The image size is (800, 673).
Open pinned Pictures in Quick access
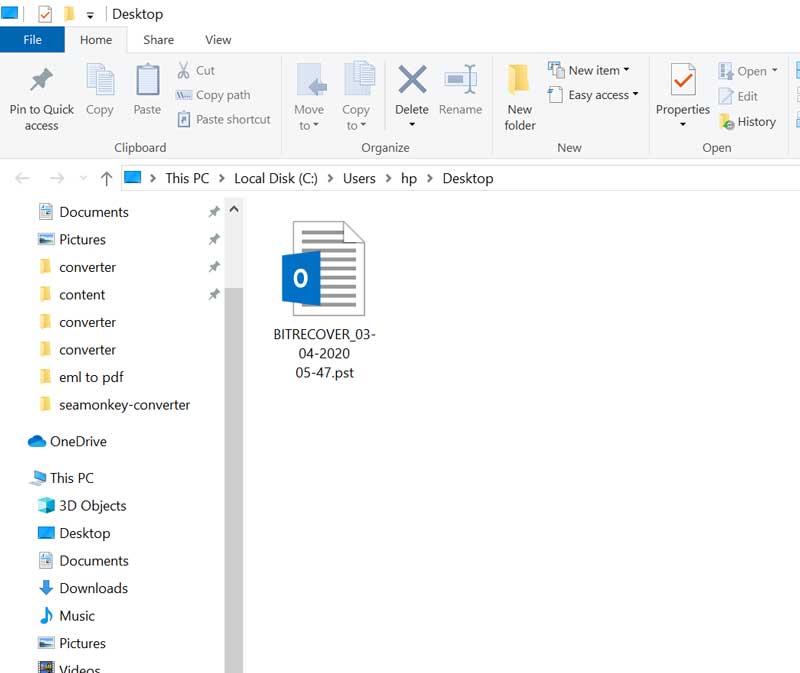83,239
